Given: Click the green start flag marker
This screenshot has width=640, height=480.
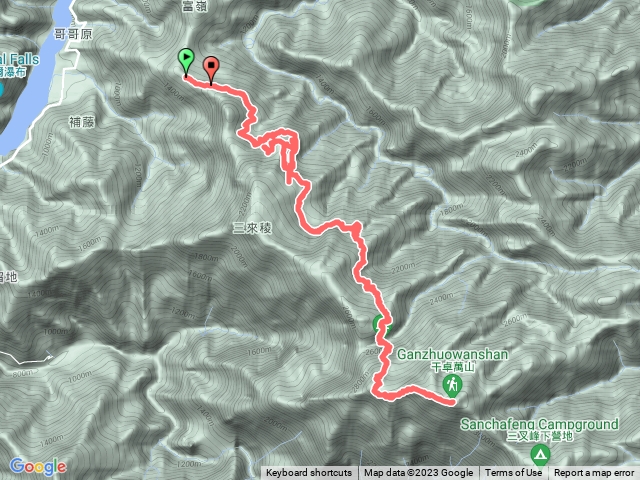Looking at the screenshot, I should point(186,61).
